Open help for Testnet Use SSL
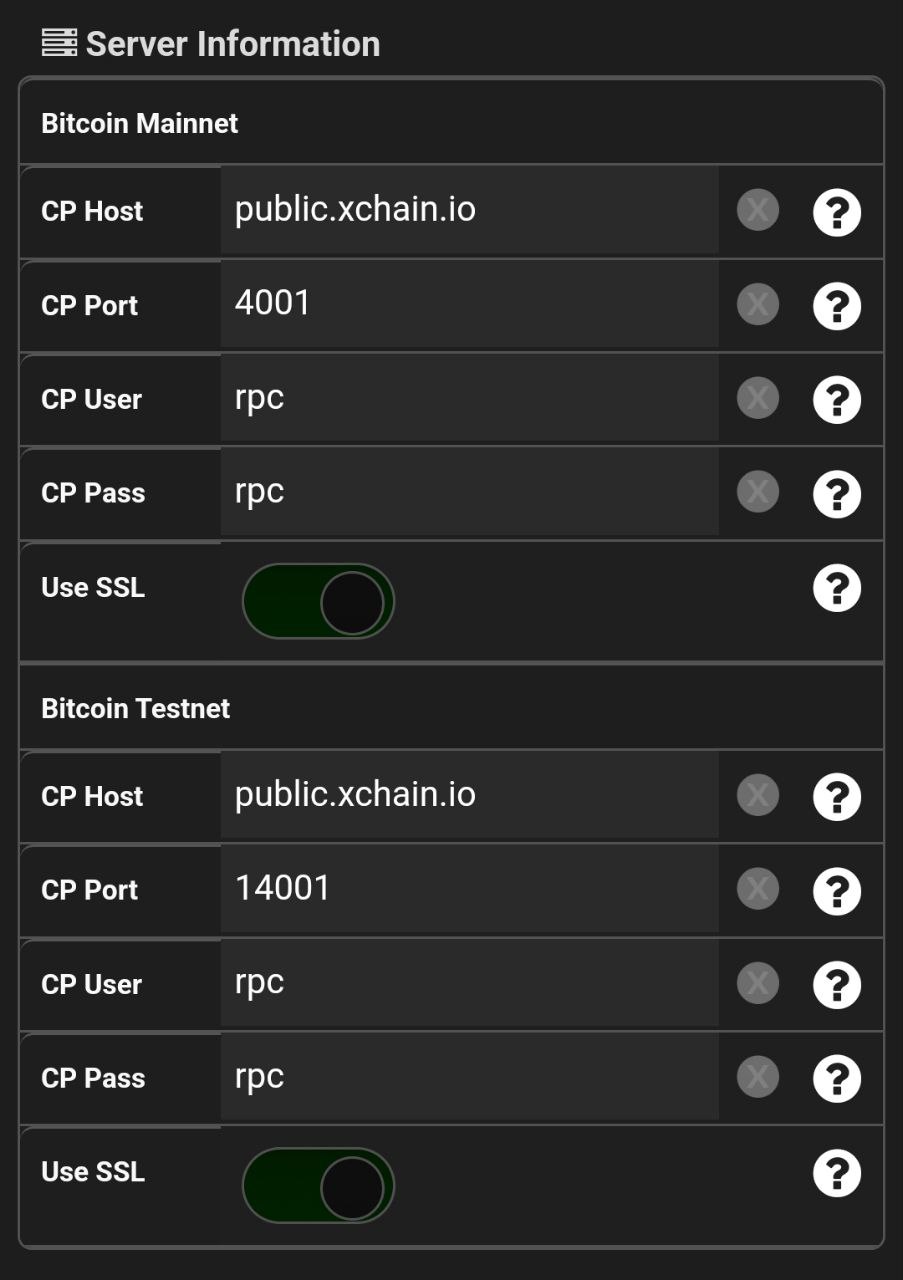Image resolution: width=903 pixels, height=1280 pixels. coord(837,1173)
